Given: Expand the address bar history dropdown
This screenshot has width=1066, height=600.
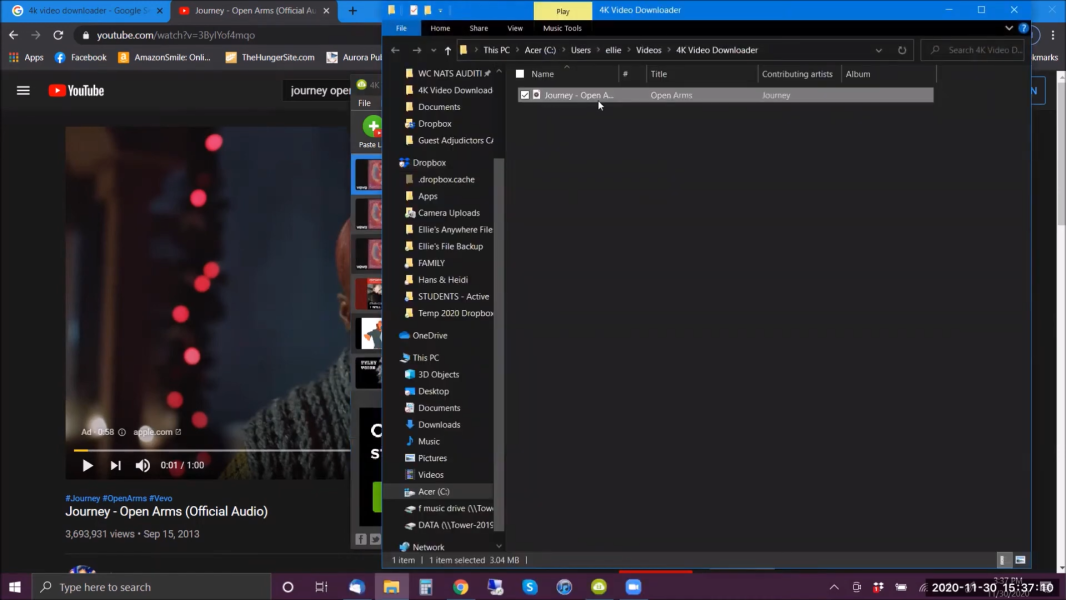Looking at the screenshot, I should (878, 50).
